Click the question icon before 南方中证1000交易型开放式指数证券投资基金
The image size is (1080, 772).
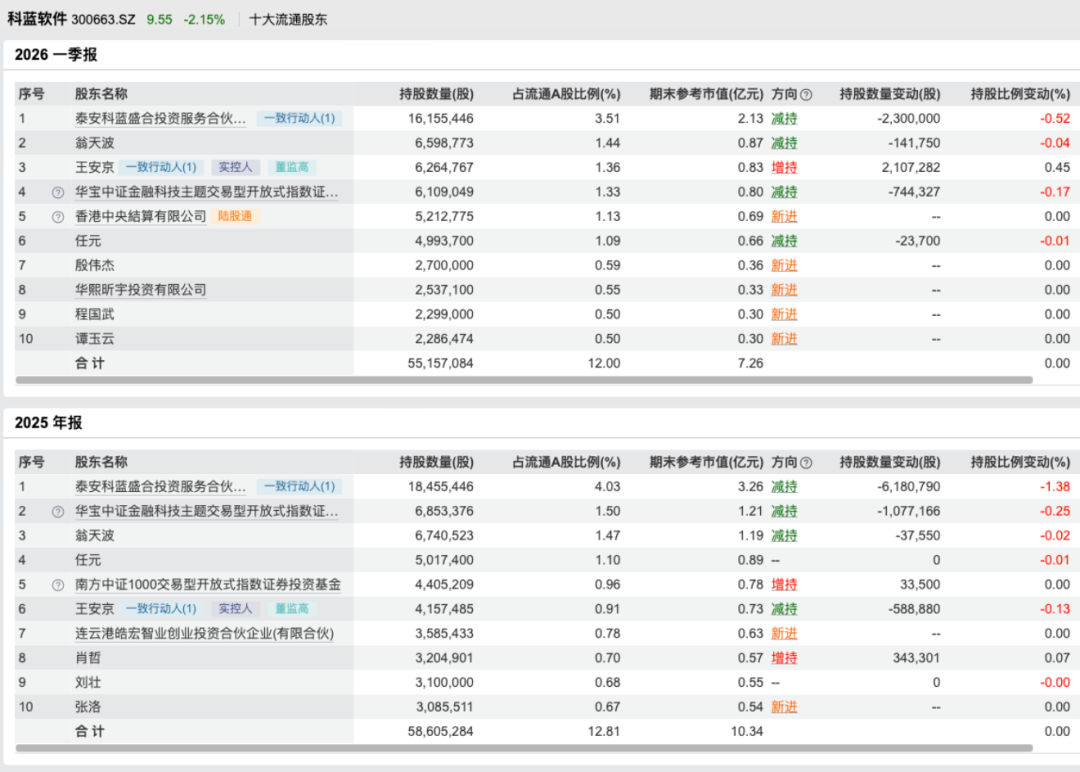coord(58,585)
